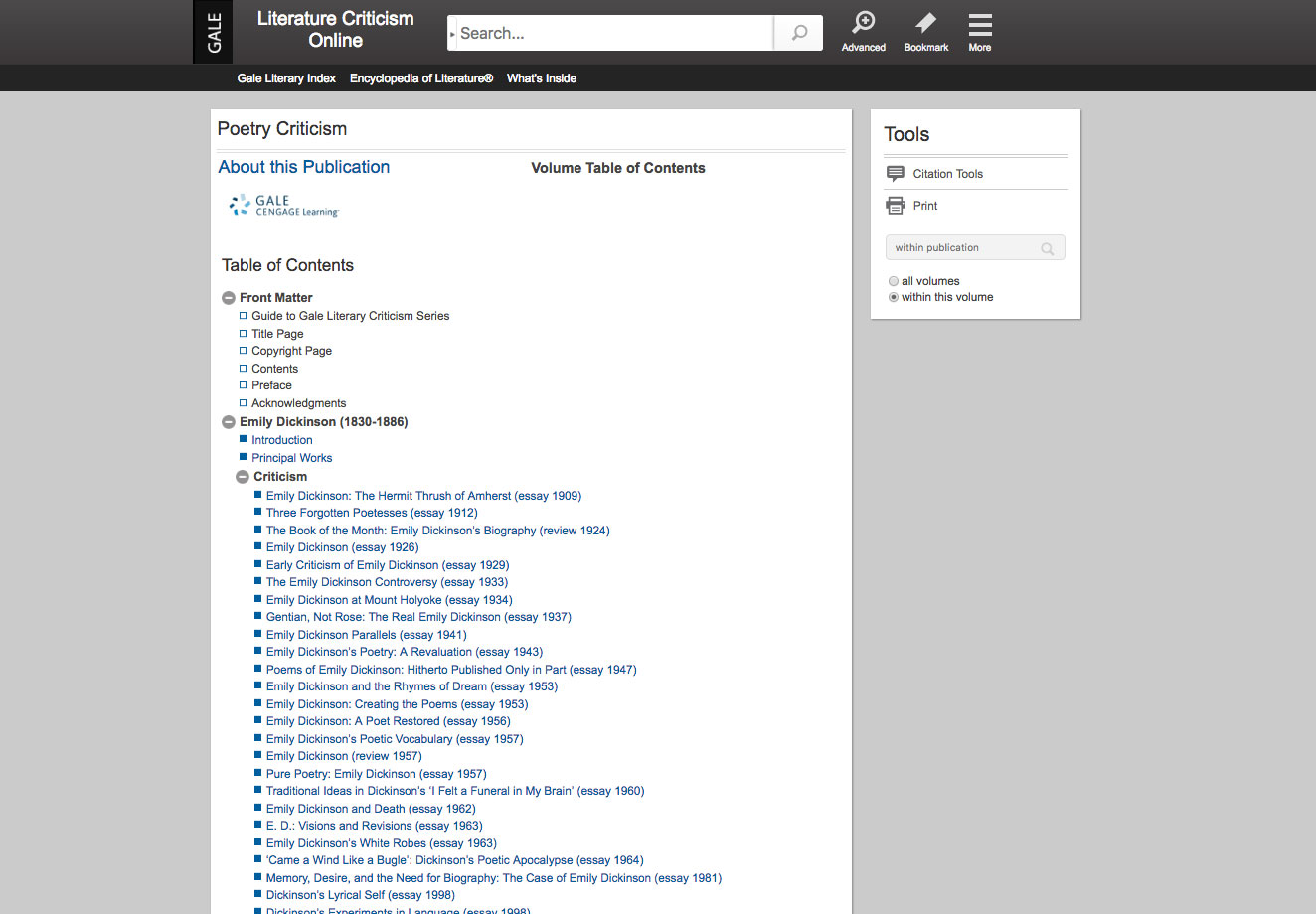Viewport: 1316px width, 914px height.
Task: Open the About this Publication link
Action: pos(304,167)
